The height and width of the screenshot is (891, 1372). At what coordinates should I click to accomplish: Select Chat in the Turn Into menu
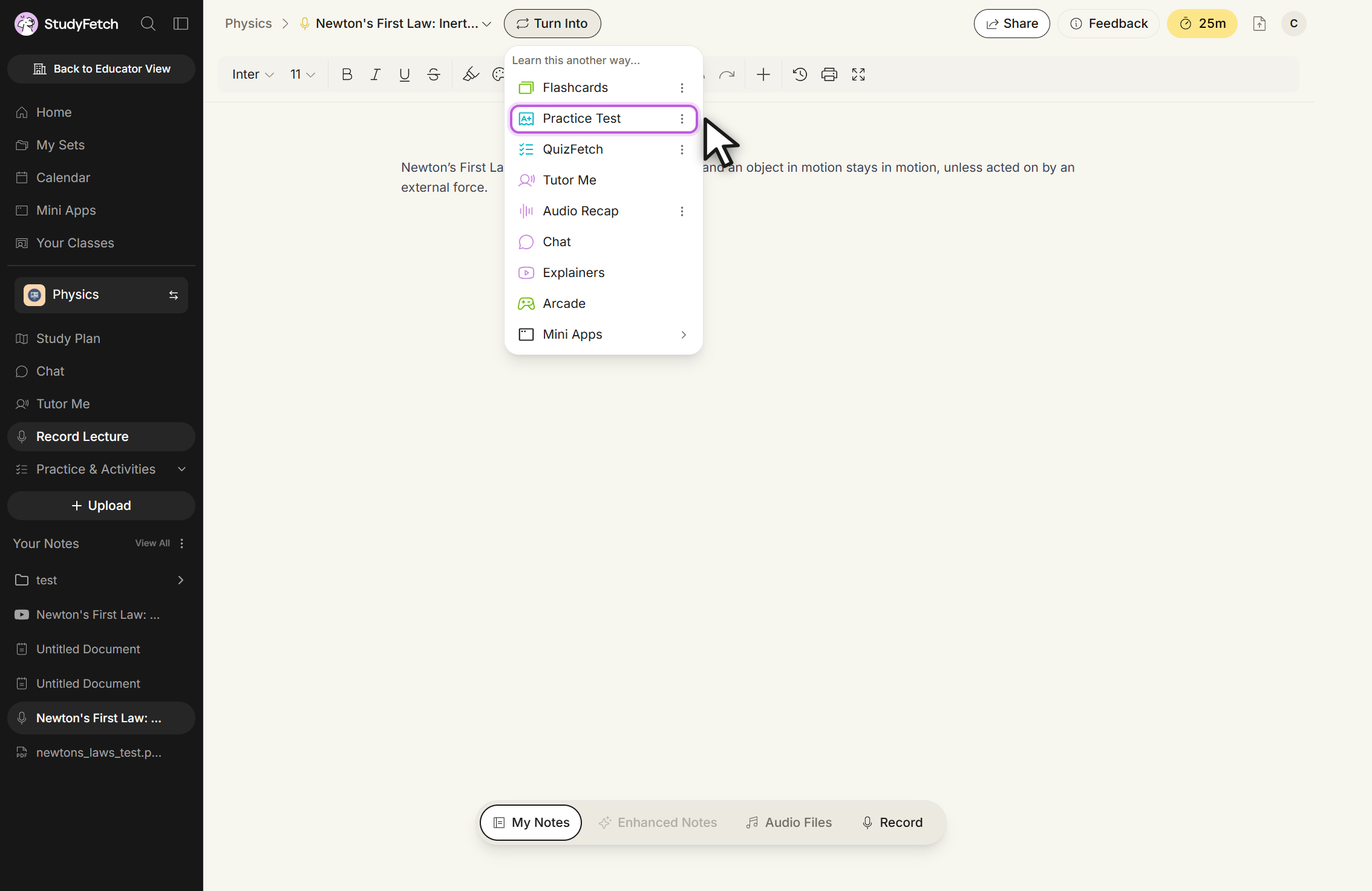click(x=604, y=242)
